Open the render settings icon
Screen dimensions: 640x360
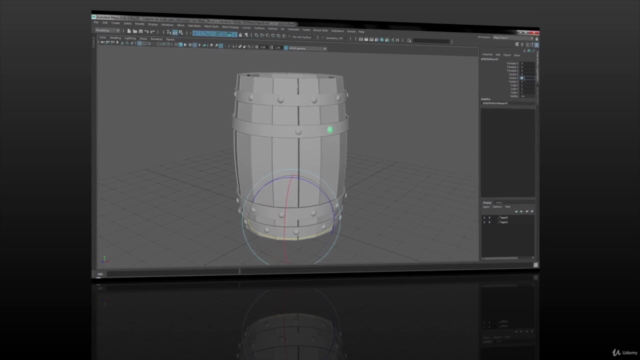pyautogui.click(x=377, y=40)
